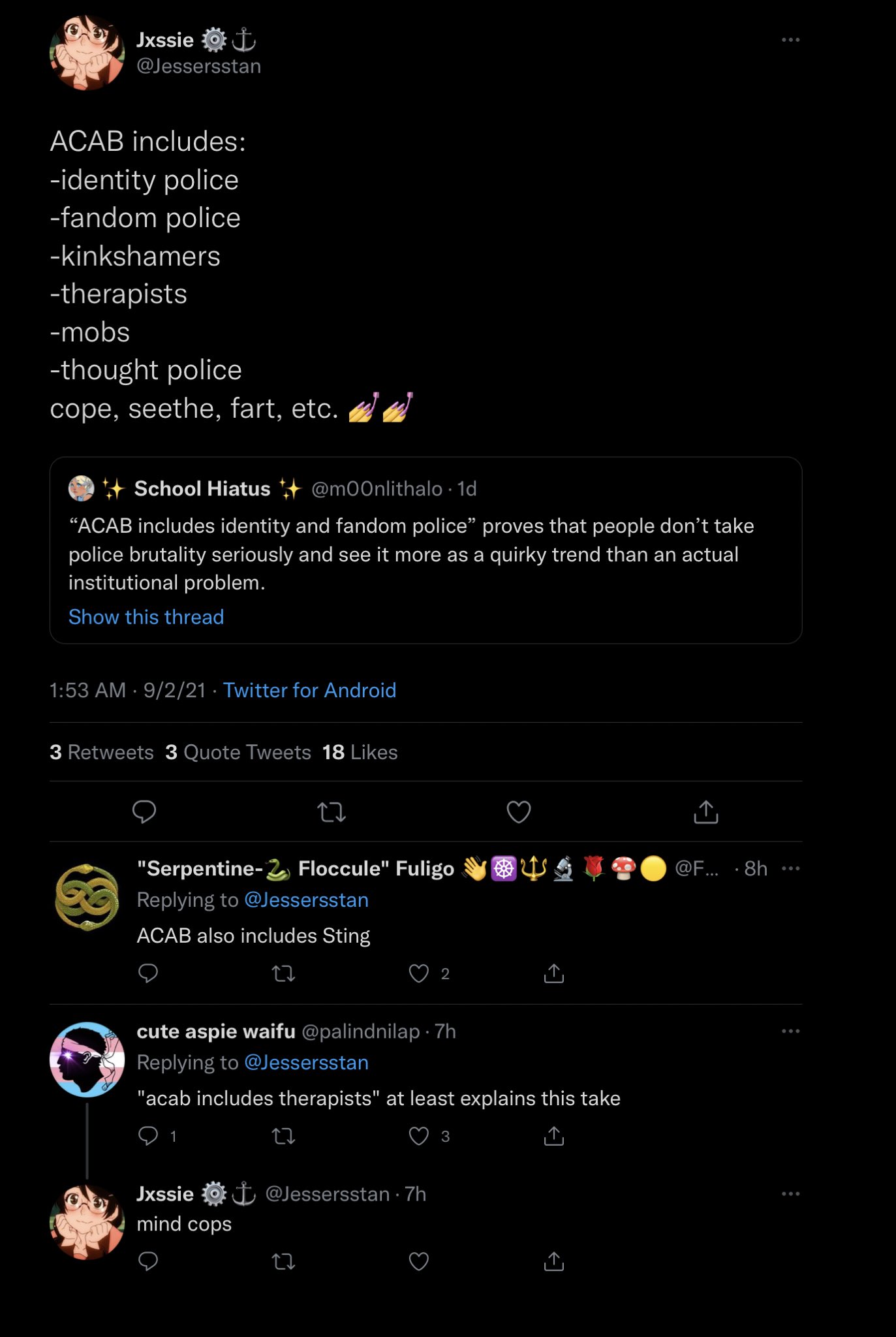View the 3 Quote Tweets list
The width and height of the screenshot is (896, 1337).
(x=238, y=752)
